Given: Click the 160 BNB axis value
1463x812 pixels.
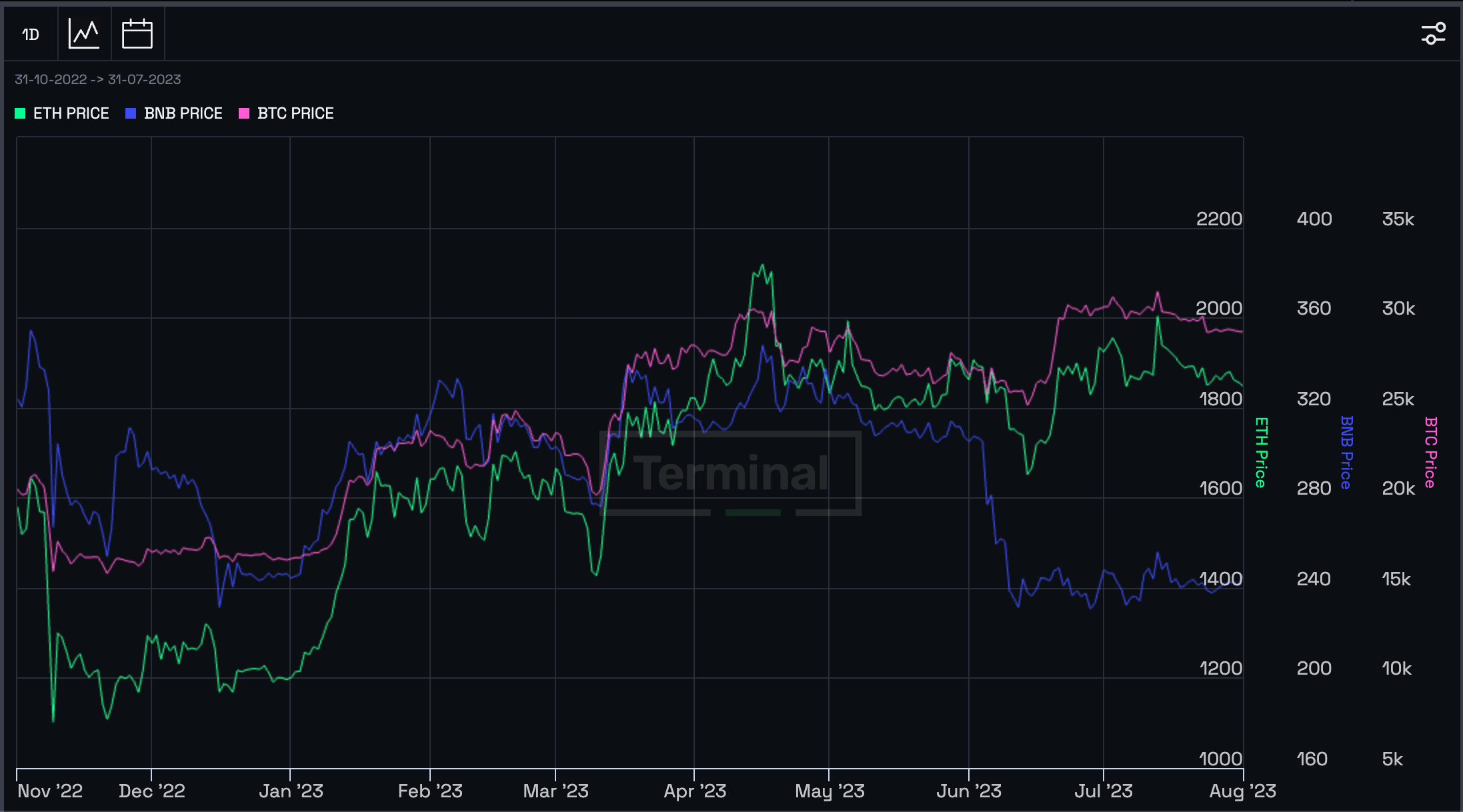Looking at the screenshot, I should coord(1312,759).
